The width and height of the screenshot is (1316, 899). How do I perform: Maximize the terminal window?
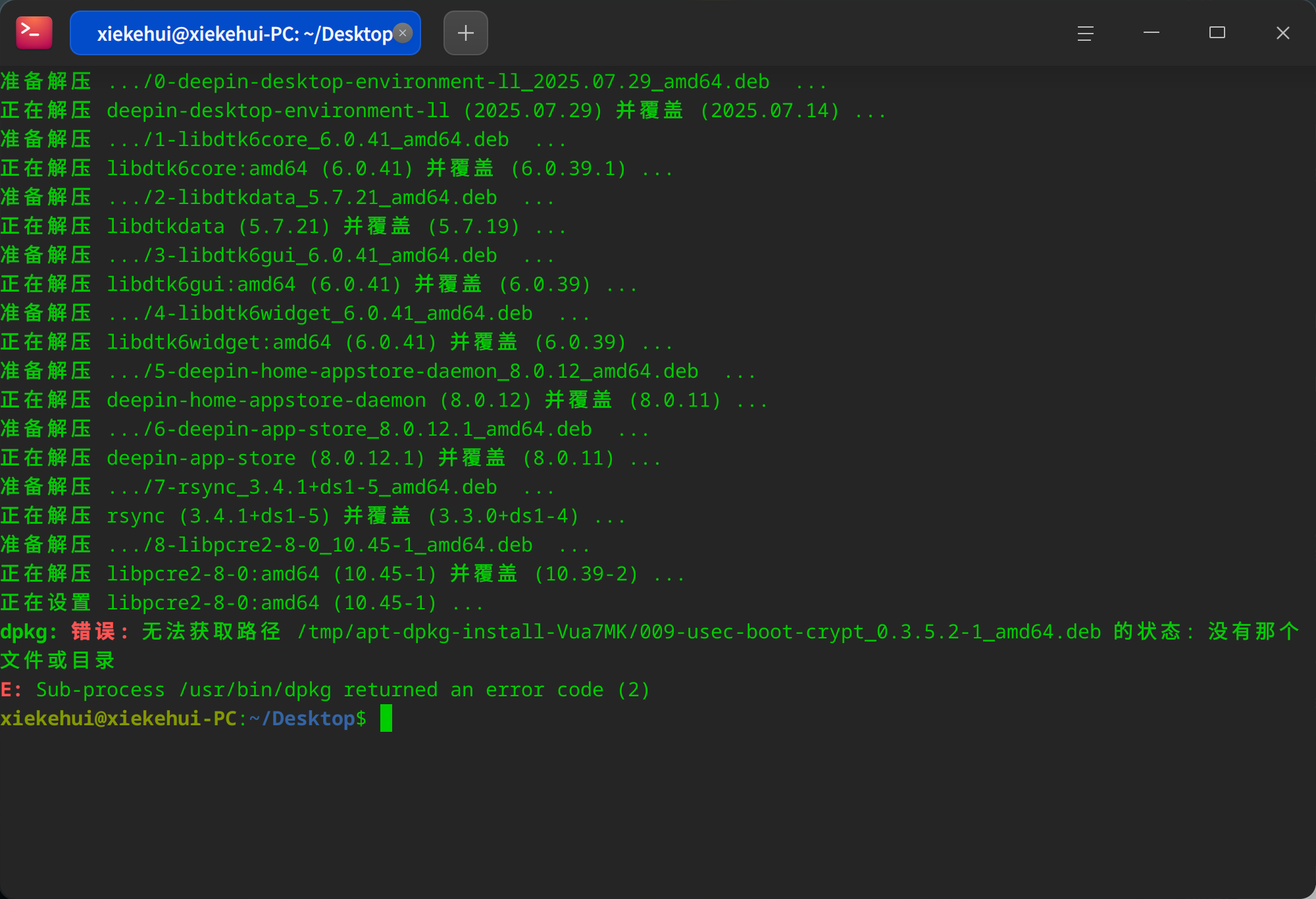(x=1217, y=33)
